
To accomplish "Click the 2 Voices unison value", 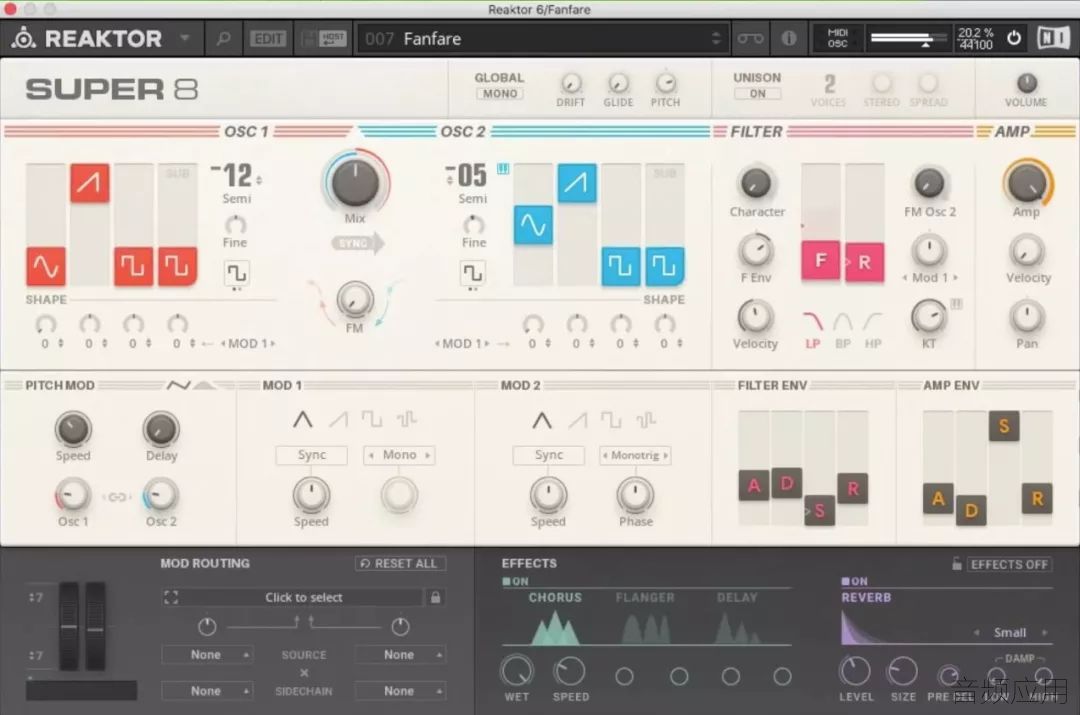I will point(829,85).
